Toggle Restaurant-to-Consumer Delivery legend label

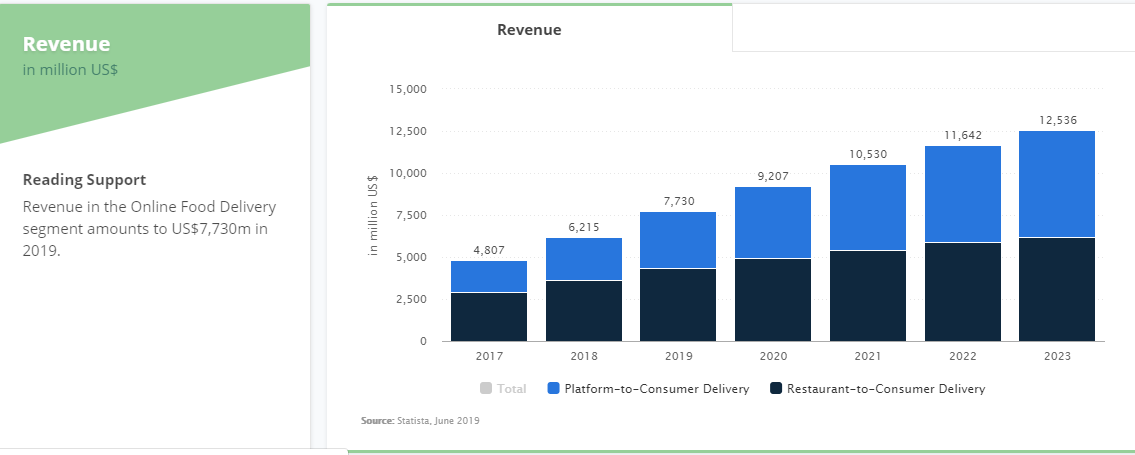(x=885, y=389)
